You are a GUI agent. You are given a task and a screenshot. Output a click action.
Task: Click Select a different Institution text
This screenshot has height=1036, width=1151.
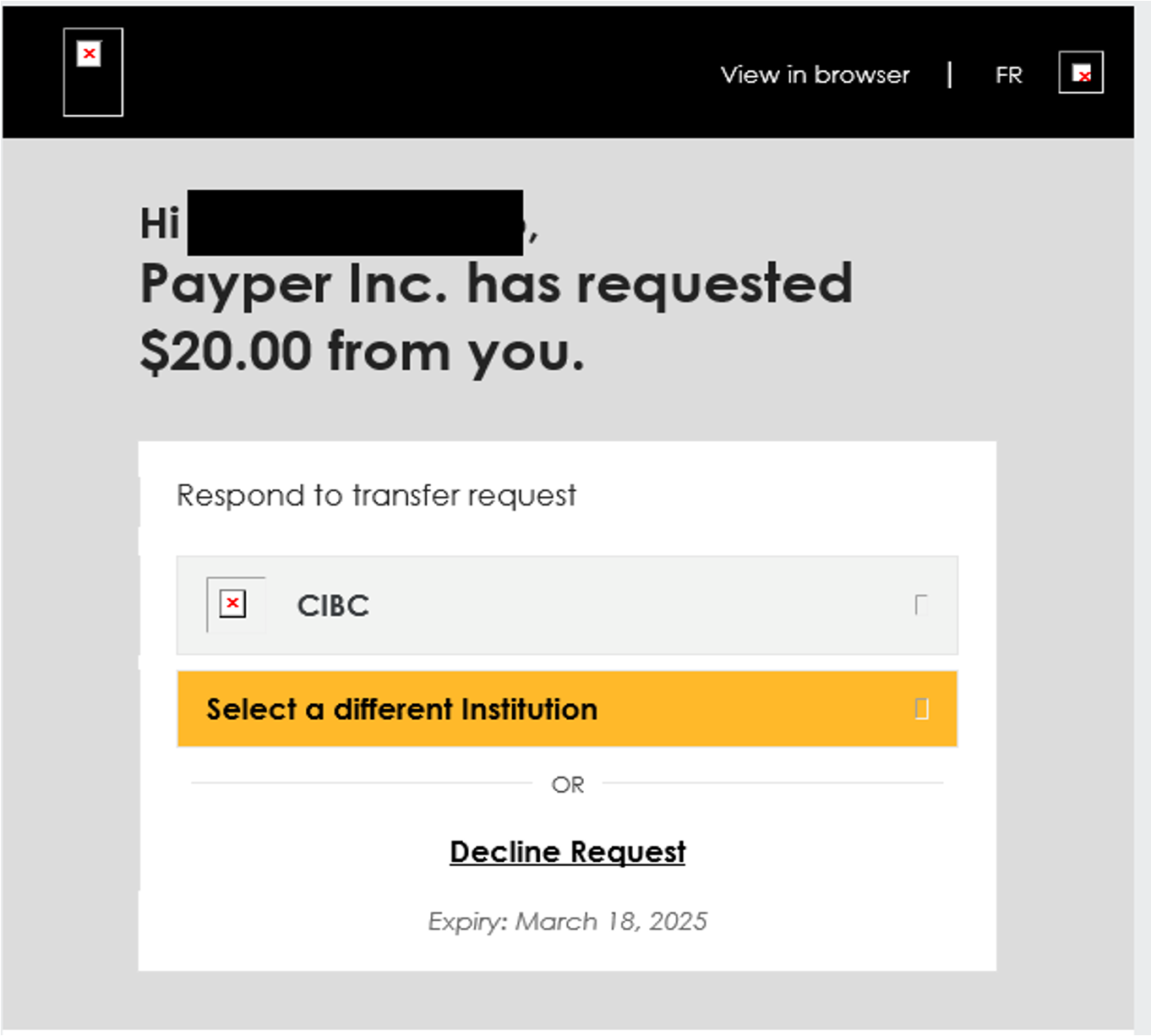pos(401,709)
